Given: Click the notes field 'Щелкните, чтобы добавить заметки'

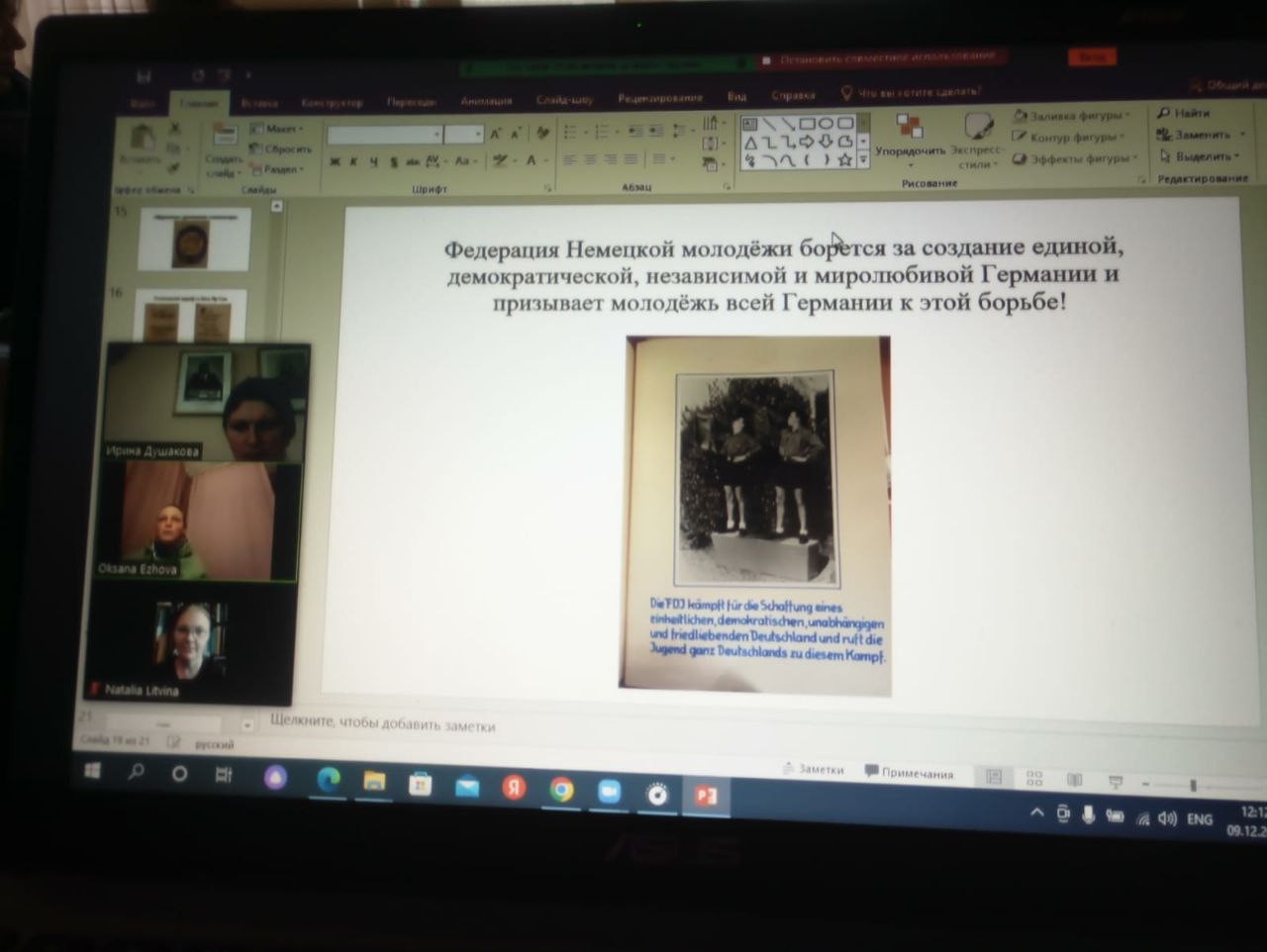Looking at the screenshot, I should click(x=383, y=723).
